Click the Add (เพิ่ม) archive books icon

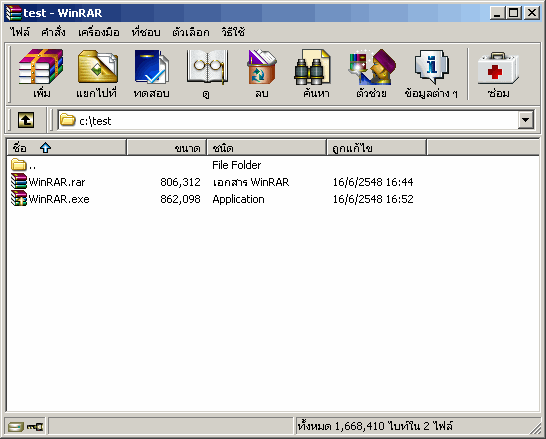click(41, 67)
